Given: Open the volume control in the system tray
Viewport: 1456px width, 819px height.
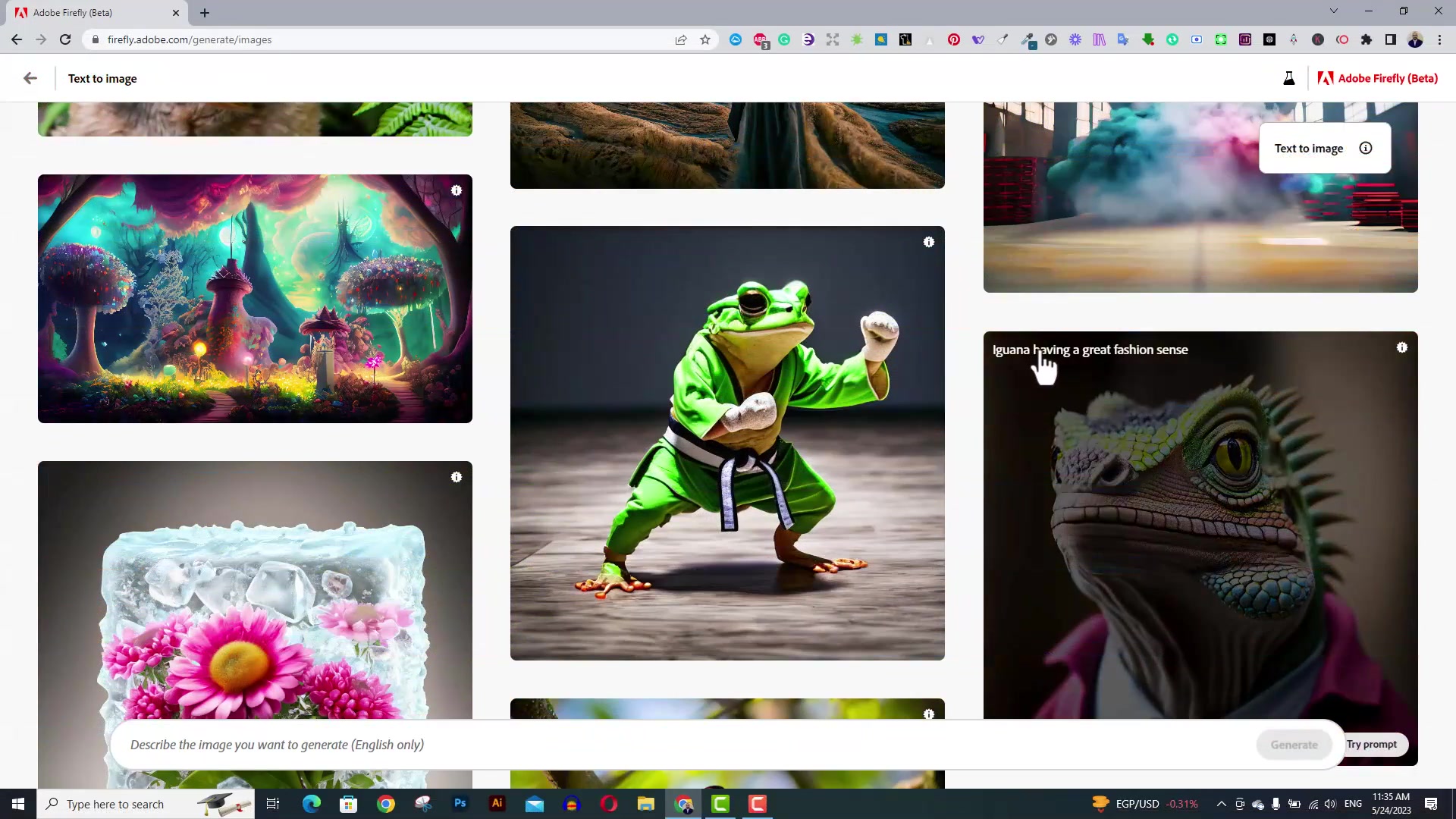Looking at the screenshot, I should pyautogui.click(x=1331, y=804).
